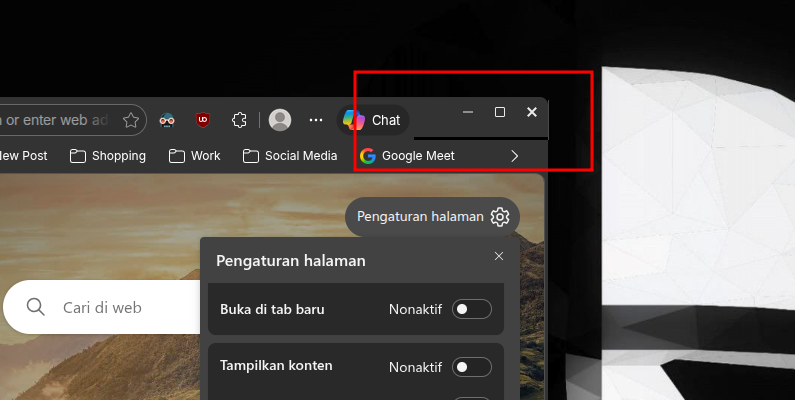795x400 pixels.
Task: Toggle the Buka di tab baru switch
Action: pos(471,309)
